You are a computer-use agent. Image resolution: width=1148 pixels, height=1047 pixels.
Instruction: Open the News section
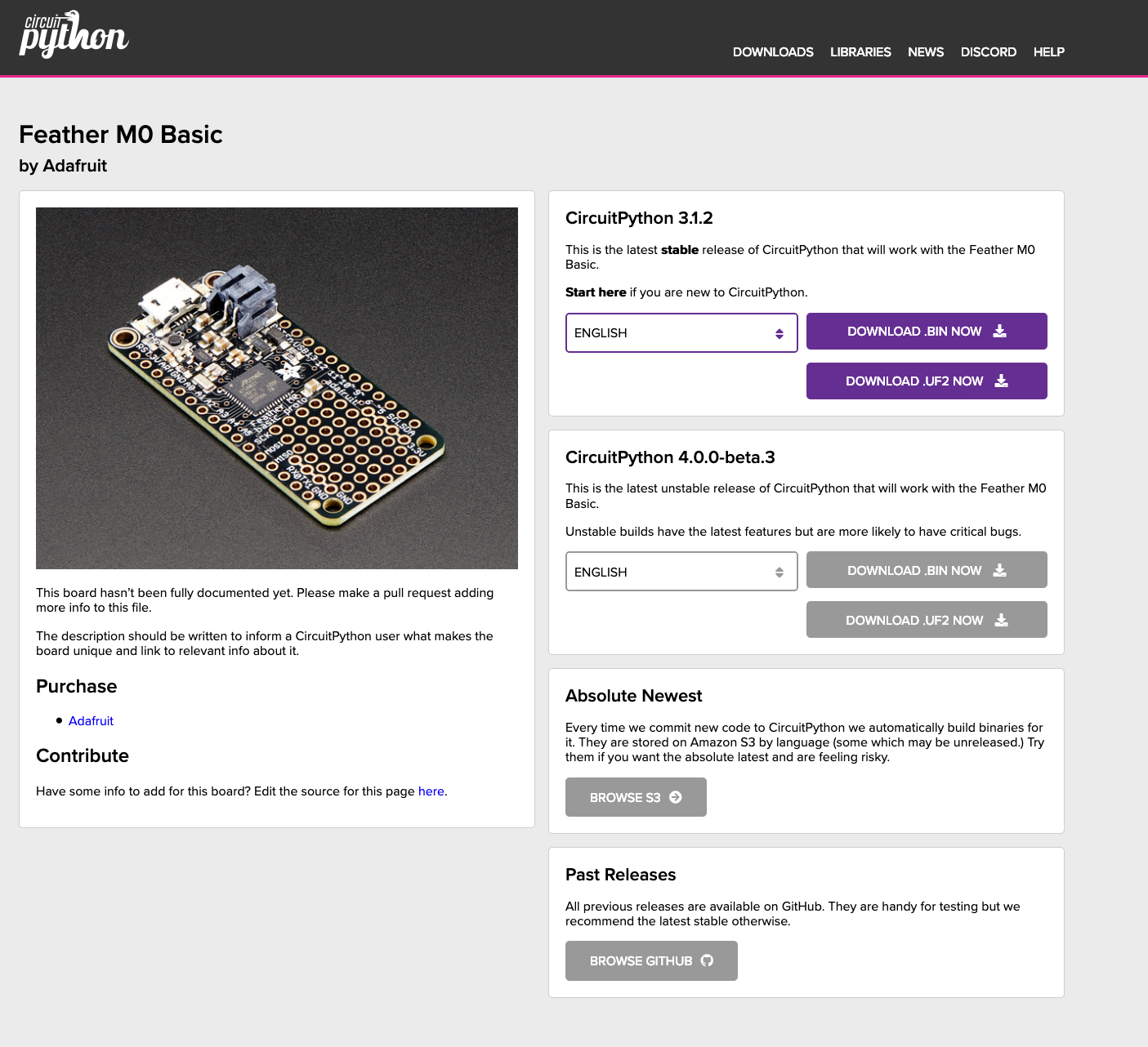[x=926, y=52]
